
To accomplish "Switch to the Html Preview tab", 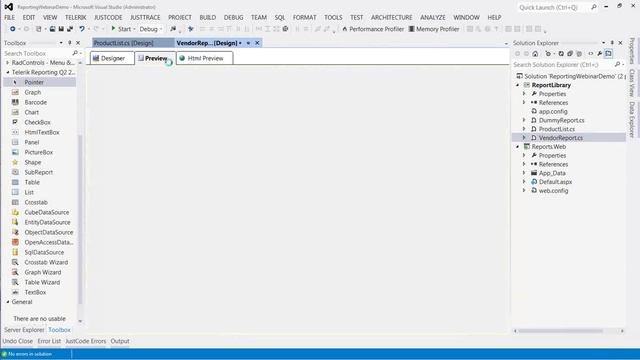I will [204, 58].
